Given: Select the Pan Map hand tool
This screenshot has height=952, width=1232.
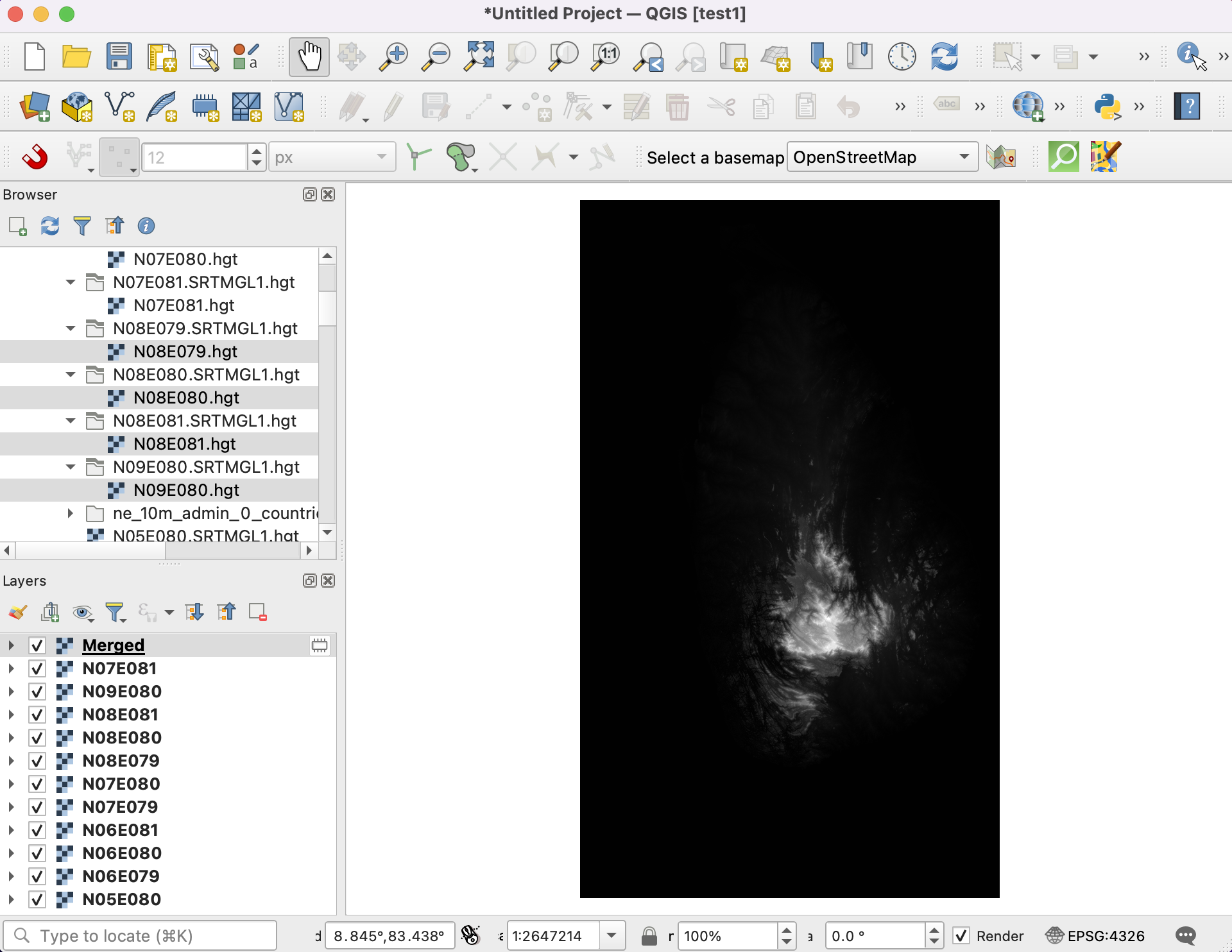Looking at the screenshot, I should click(x=309, y=57).
